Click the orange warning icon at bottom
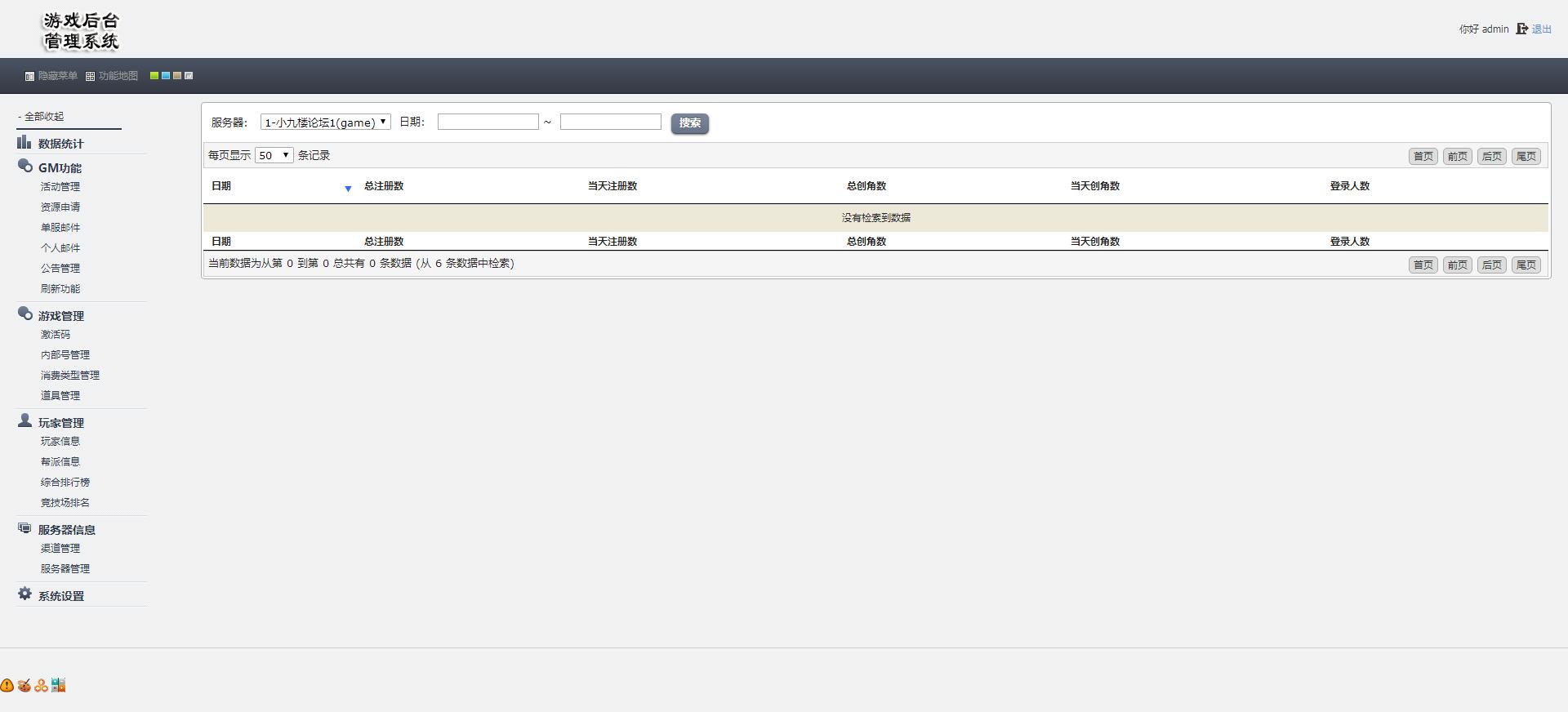The height and width of the screenshot is (712, 1568). click(7, 686)
